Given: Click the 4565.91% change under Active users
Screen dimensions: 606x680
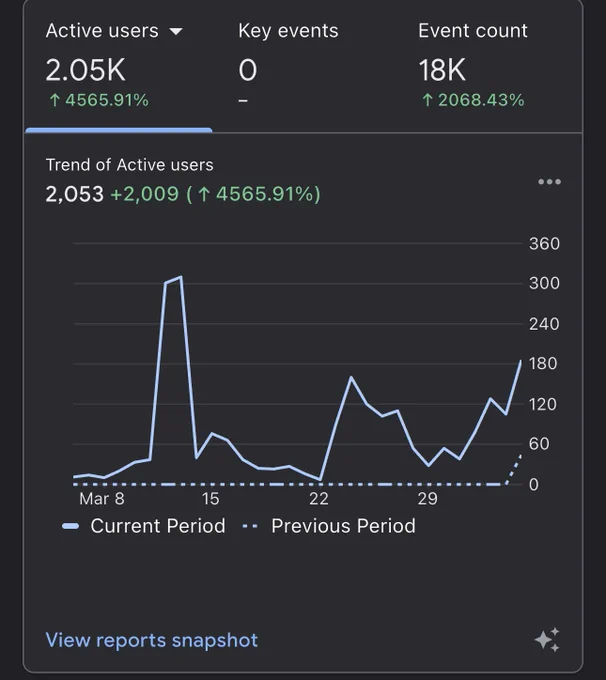Looking at the screenshot, I should pos(99,100).
